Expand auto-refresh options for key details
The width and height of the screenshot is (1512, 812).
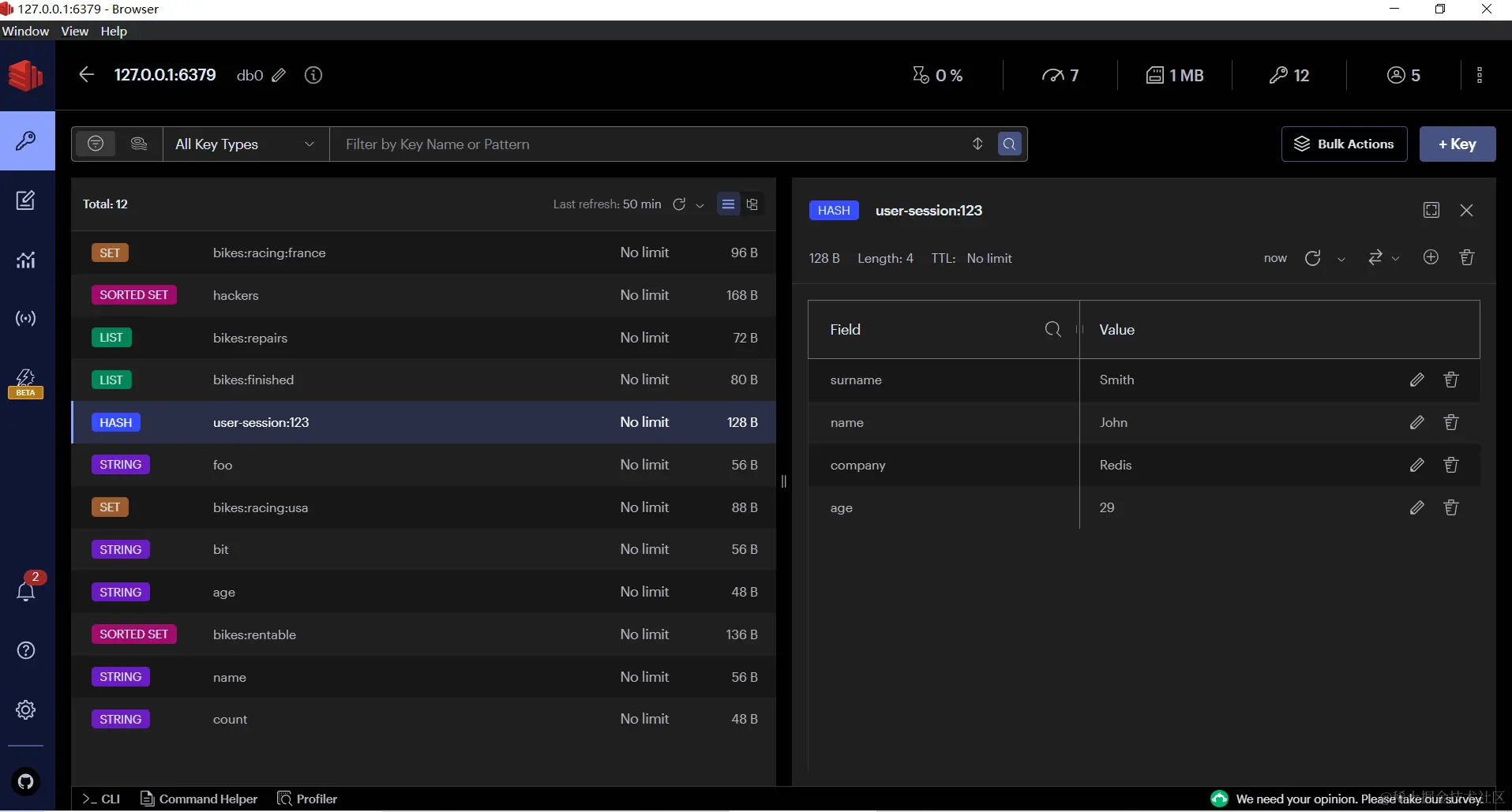[x=1341, y=259]
